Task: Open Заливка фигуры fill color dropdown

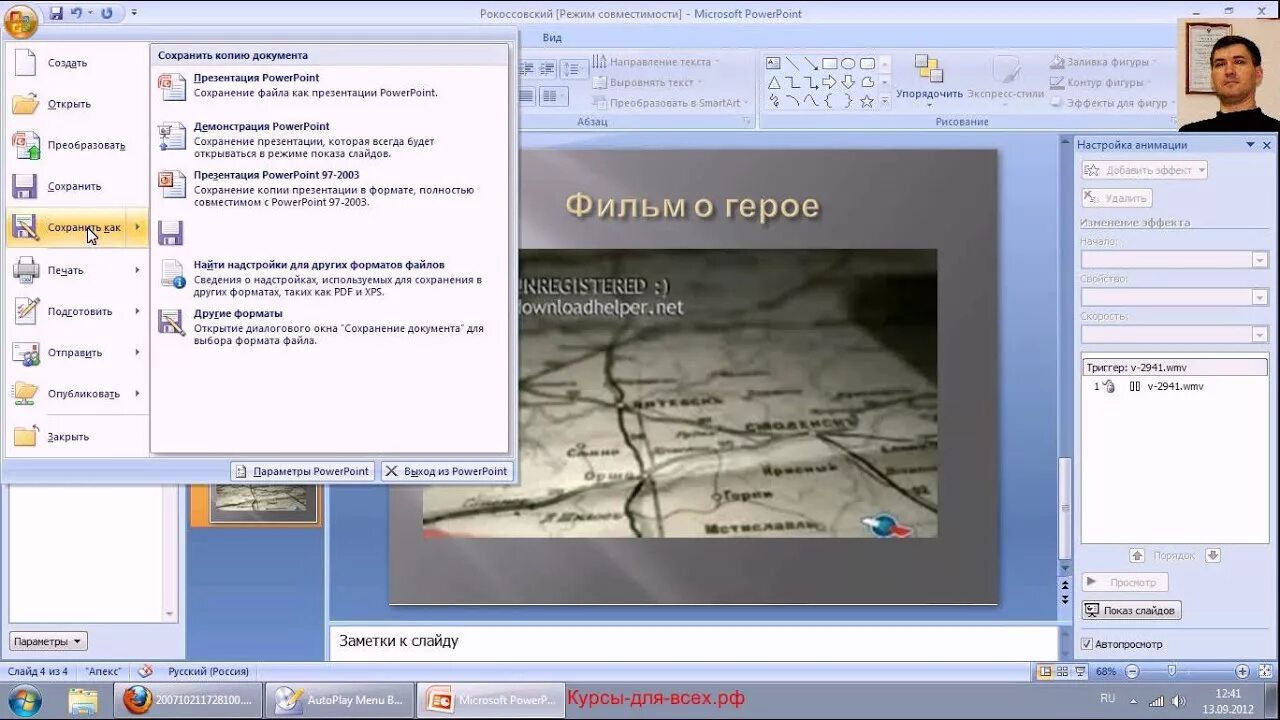Action: pyautogui.click(x=1103, y=62)
